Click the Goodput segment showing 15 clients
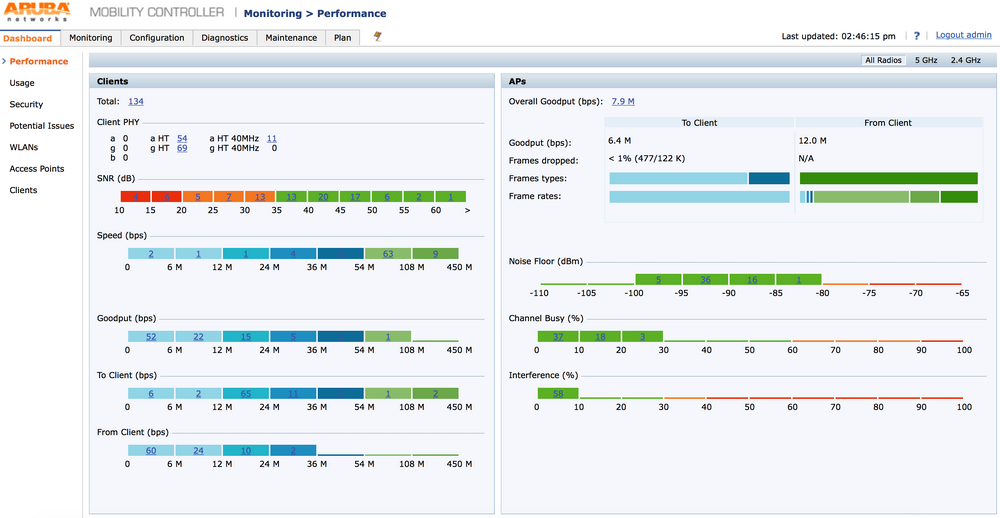The image size is (1000, 518). coord(246,336)
